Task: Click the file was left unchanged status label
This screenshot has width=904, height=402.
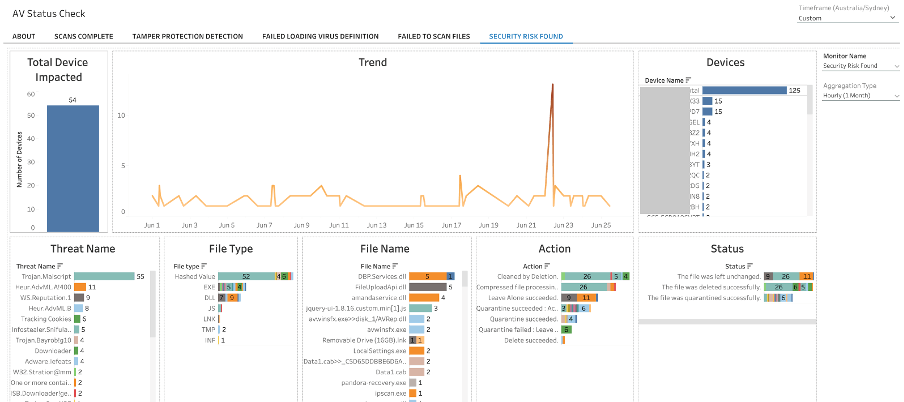Action: coord(720,277)
